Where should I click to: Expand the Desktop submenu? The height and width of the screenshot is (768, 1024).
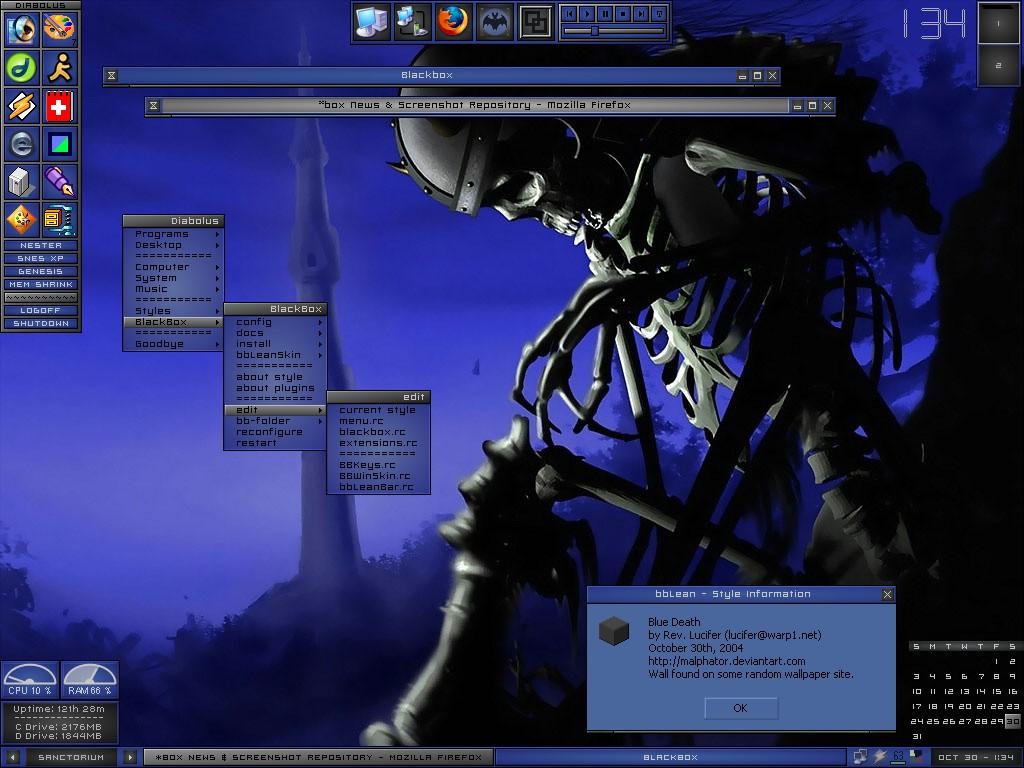point(174,245)
